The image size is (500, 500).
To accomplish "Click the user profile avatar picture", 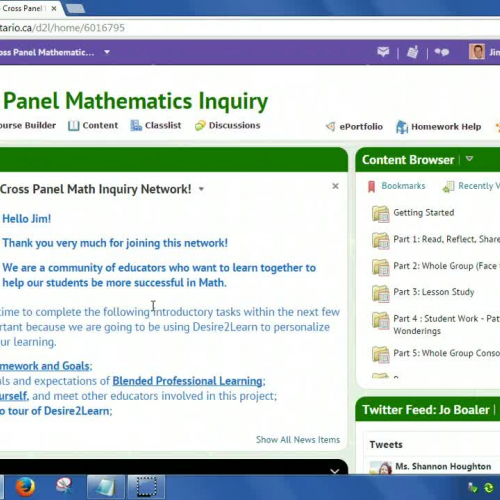I will click(x=476, y=52).
